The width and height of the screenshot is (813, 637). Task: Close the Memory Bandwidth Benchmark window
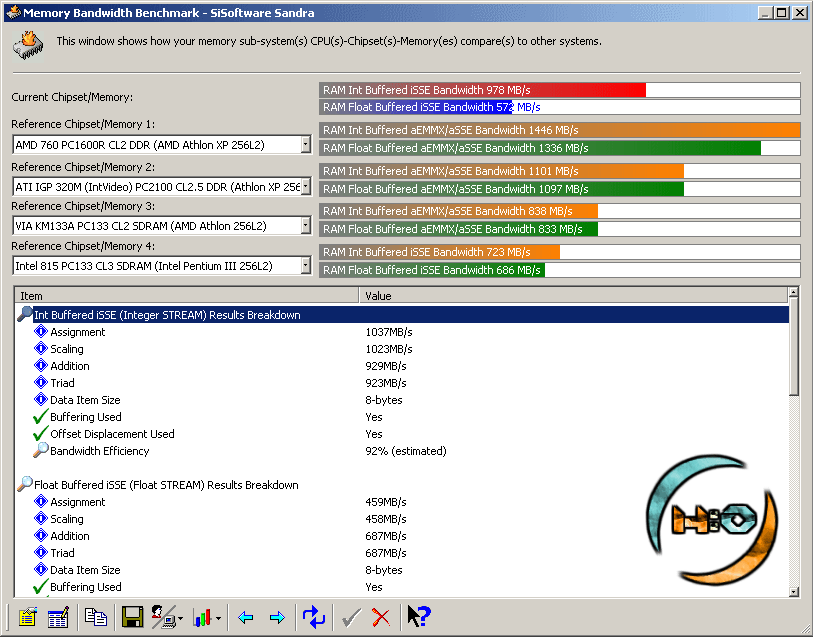click(800, 12)
